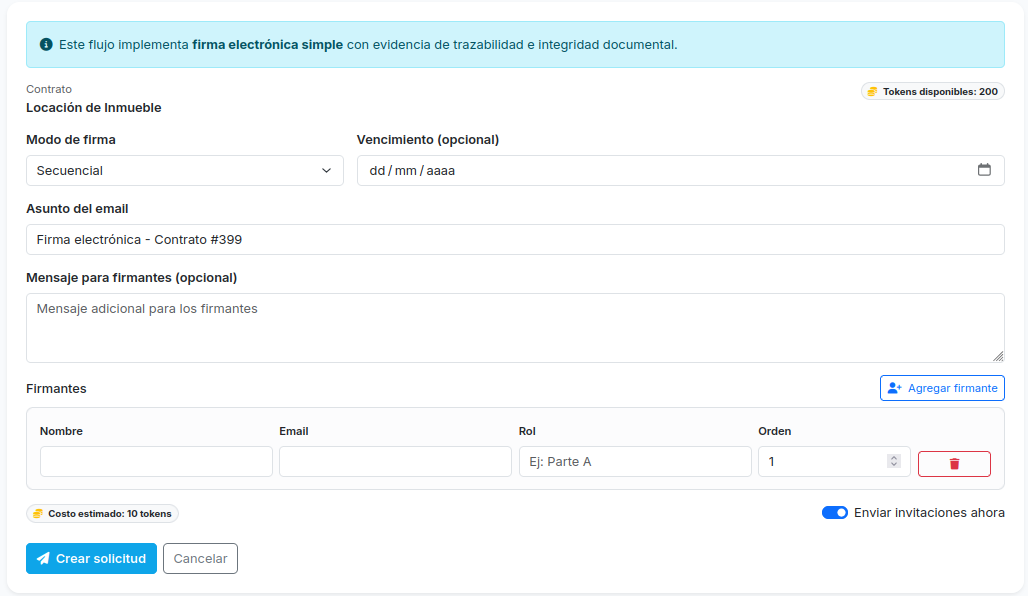
Task: Click the red trash icon to remove firmante
Action: coord(954,463)
